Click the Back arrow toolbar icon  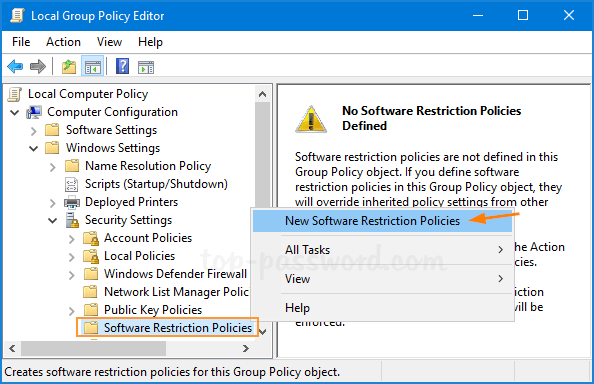(15, 67)
